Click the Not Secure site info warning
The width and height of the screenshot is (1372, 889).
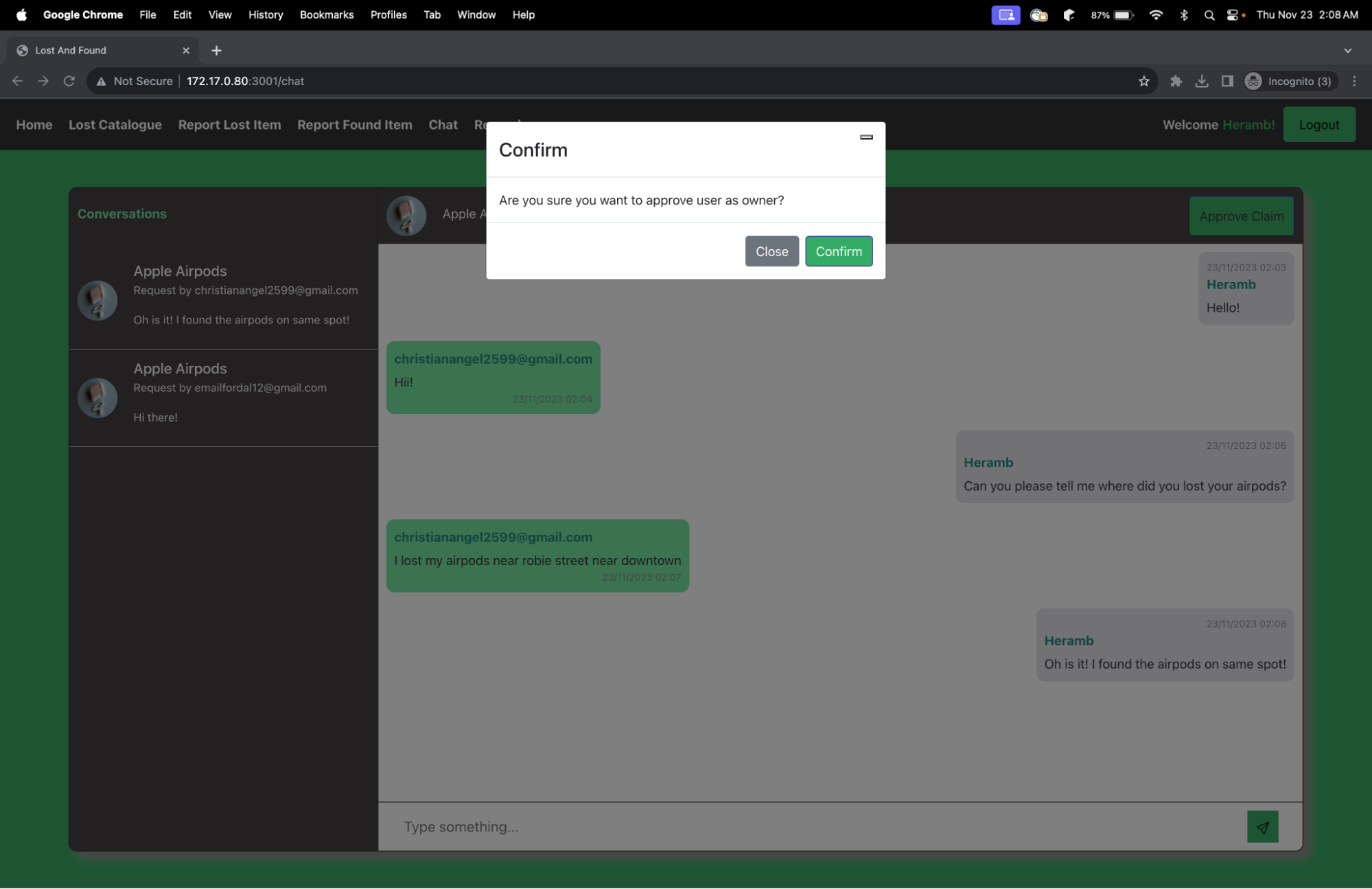pos(135,81)
